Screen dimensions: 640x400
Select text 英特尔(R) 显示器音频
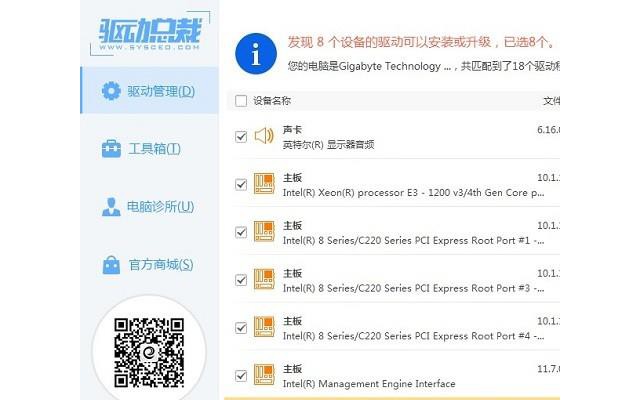pos(329,144)
